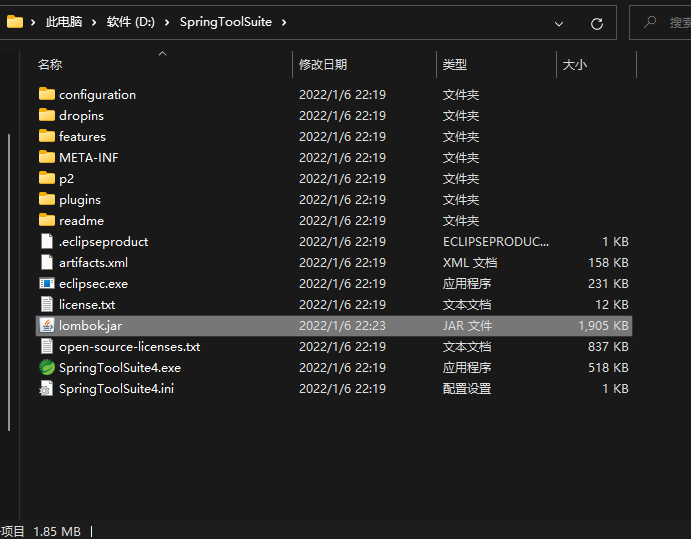The width and height of the screenshot is (691, 539).
Task: Select the features folder name
Action: (x=82, y=137)
